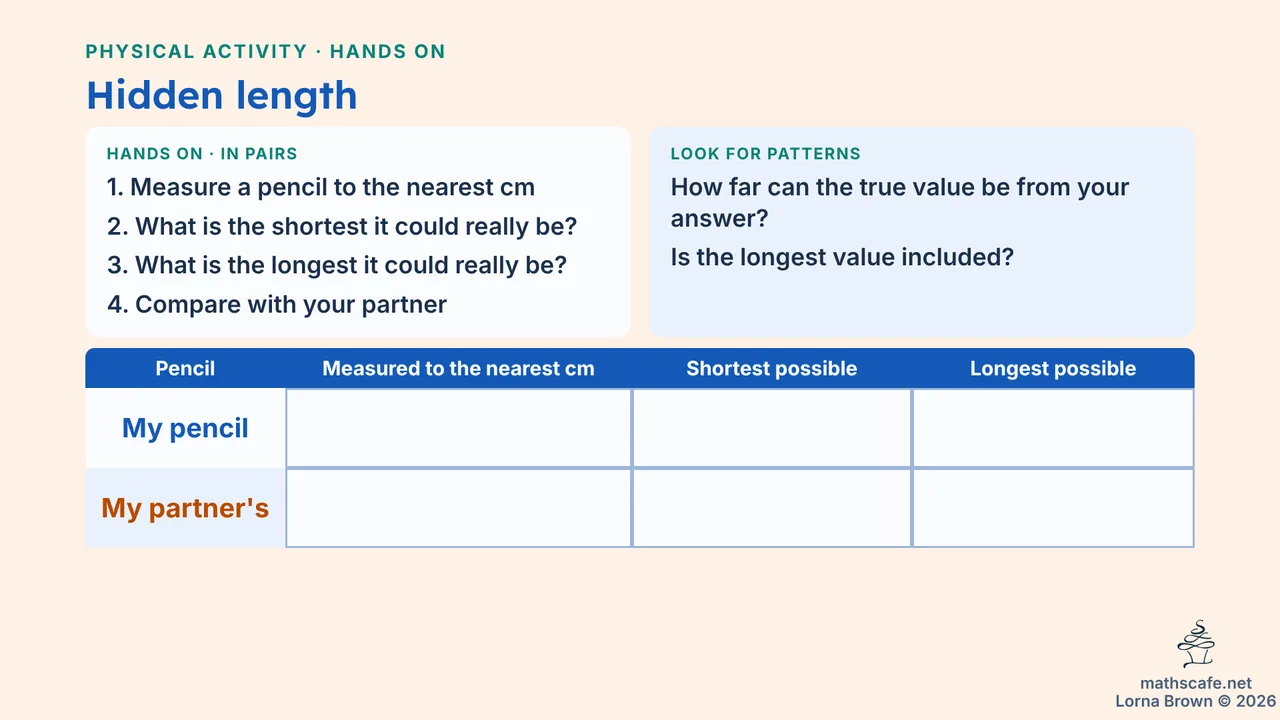Viewport: 1280px width, 720px height.
Task: Click the My partner's row label
Action: tap(185, 508)
